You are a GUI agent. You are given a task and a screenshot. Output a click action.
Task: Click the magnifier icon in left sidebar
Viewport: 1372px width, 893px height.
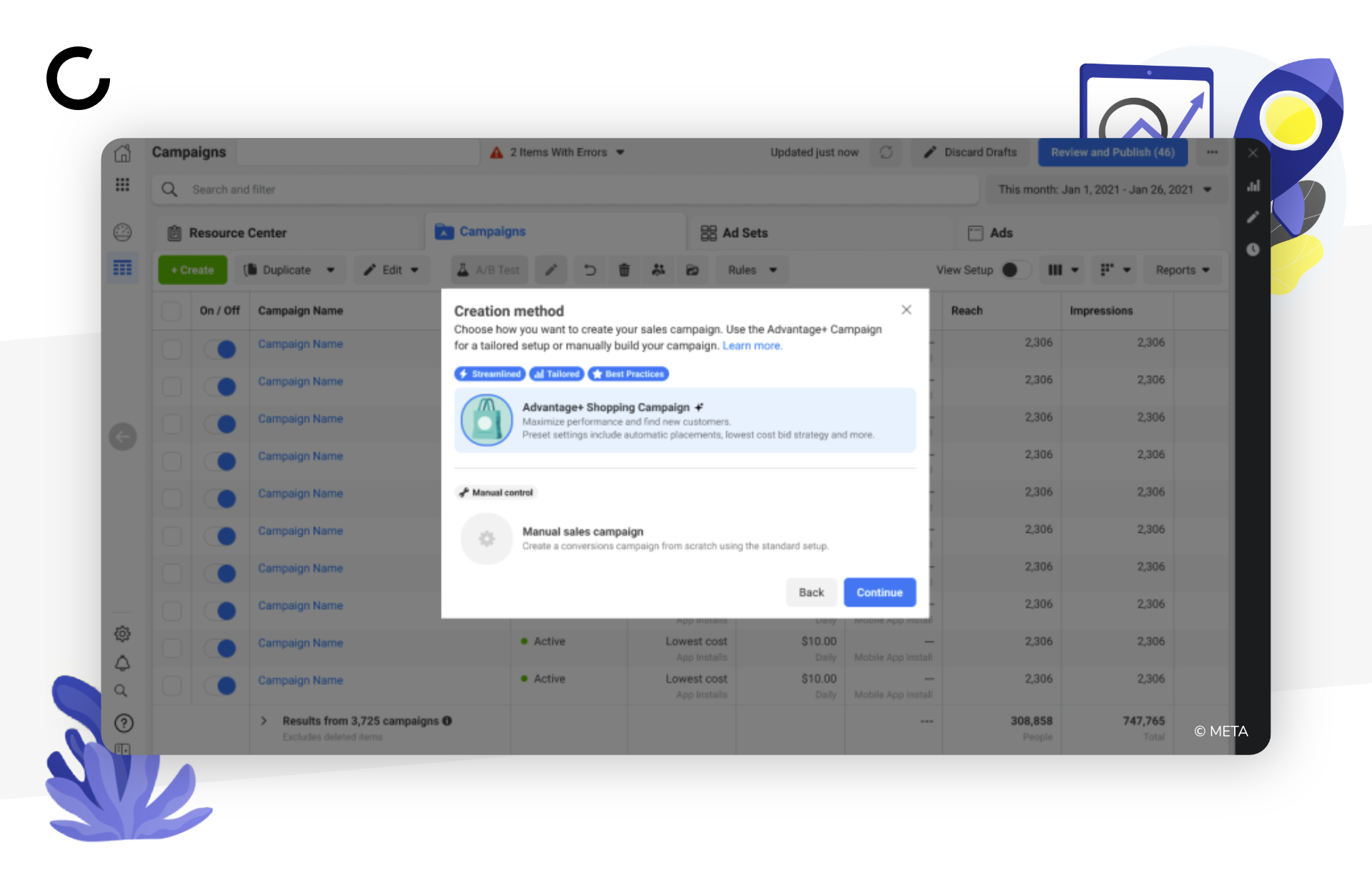pyautogui.click(x=121, y=691)
